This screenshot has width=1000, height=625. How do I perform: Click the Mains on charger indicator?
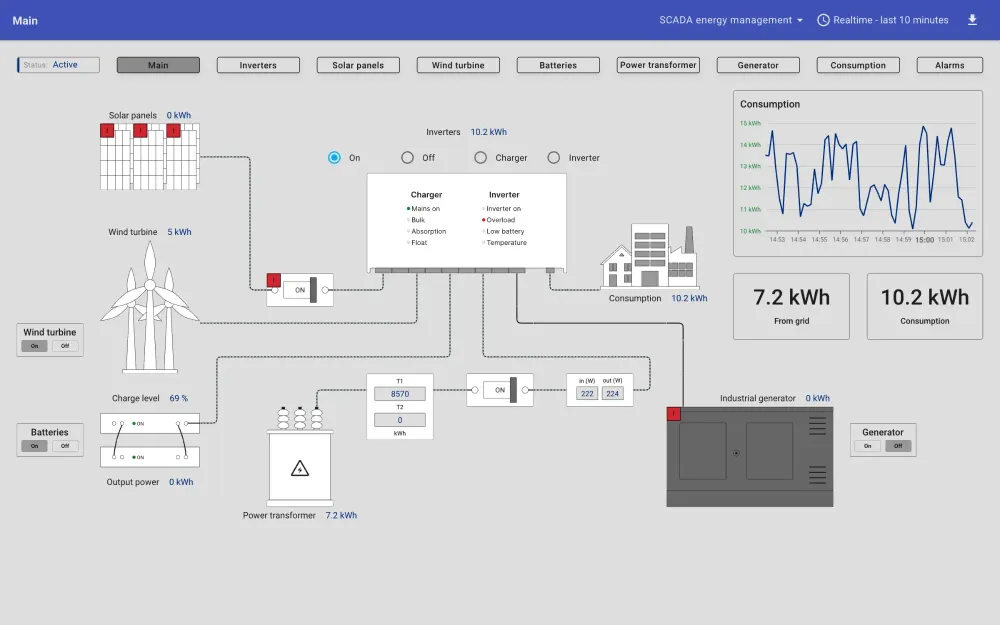423,209
